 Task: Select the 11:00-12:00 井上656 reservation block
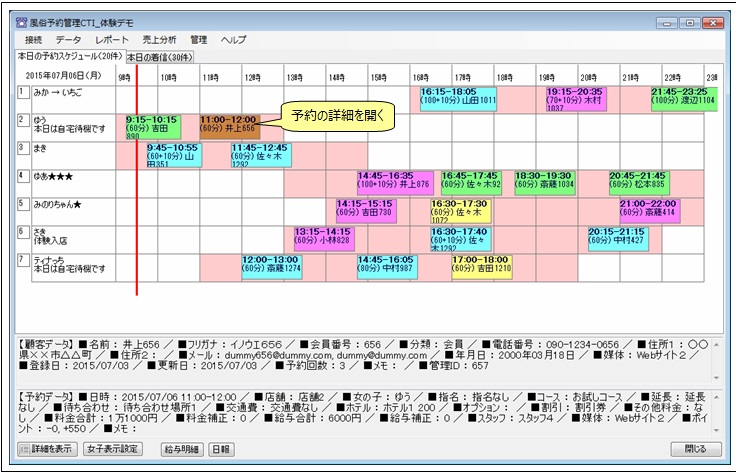click(230, 125)
